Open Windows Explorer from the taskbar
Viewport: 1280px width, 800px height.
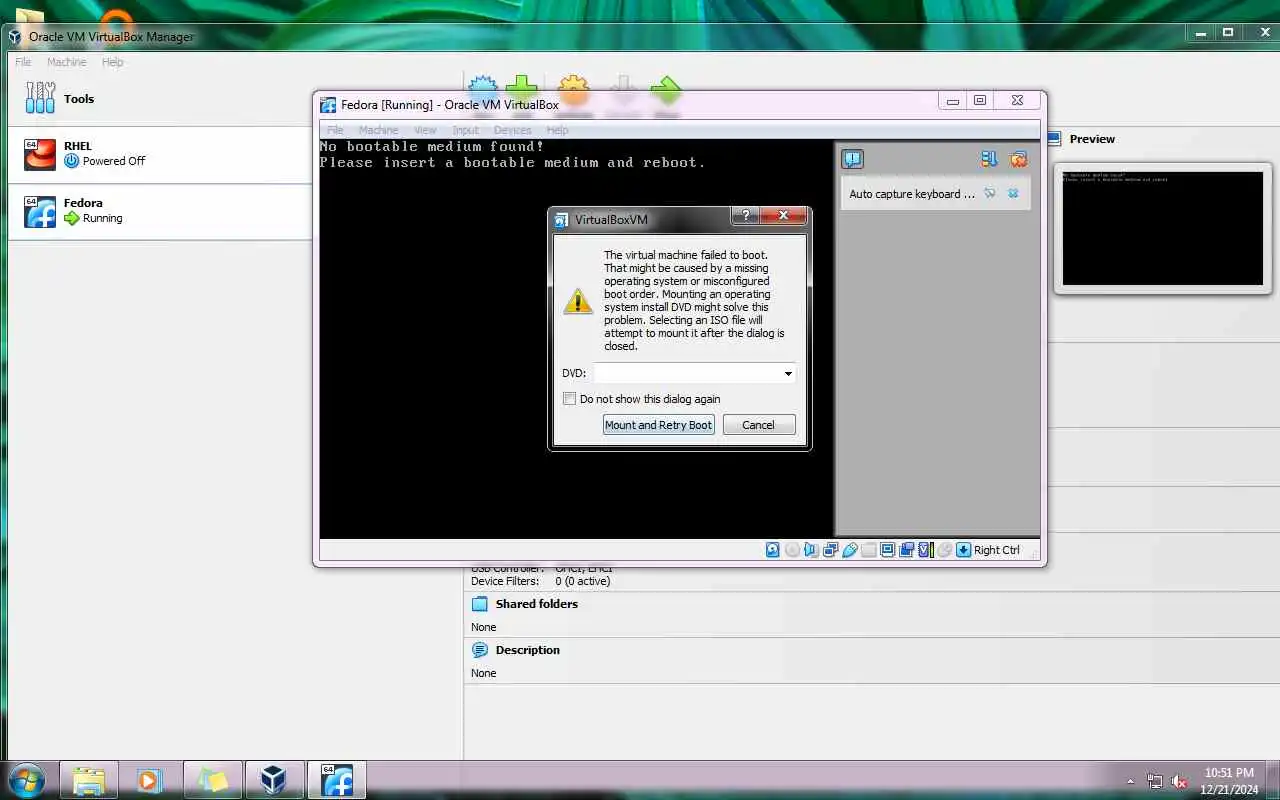point(89,780)
